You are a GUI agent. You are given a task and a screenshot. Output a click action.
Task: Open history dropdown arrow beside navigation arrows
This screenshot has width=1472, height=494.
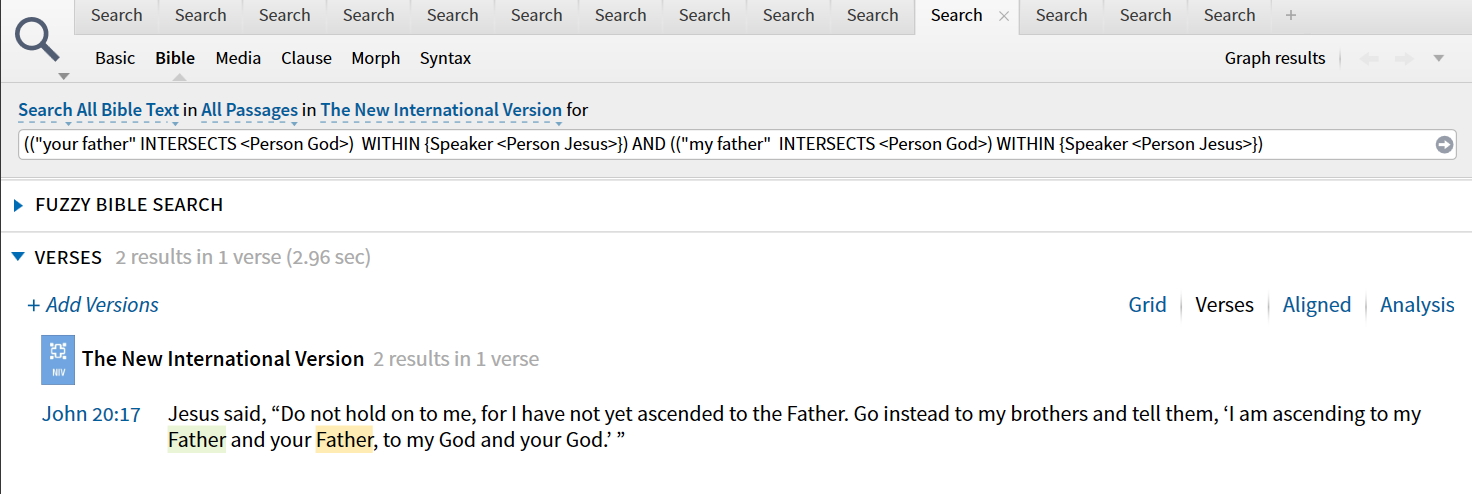click(1439, 59)
